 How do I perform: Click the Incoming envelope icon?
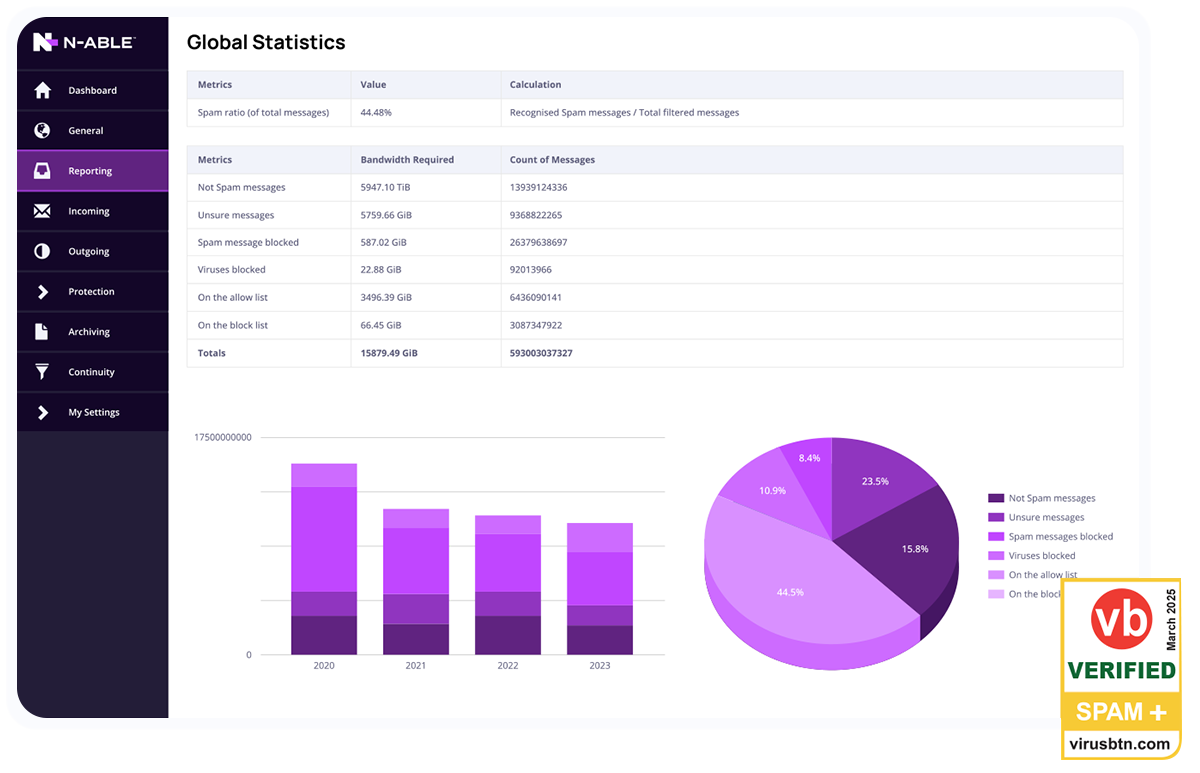(x=42, y=211)
